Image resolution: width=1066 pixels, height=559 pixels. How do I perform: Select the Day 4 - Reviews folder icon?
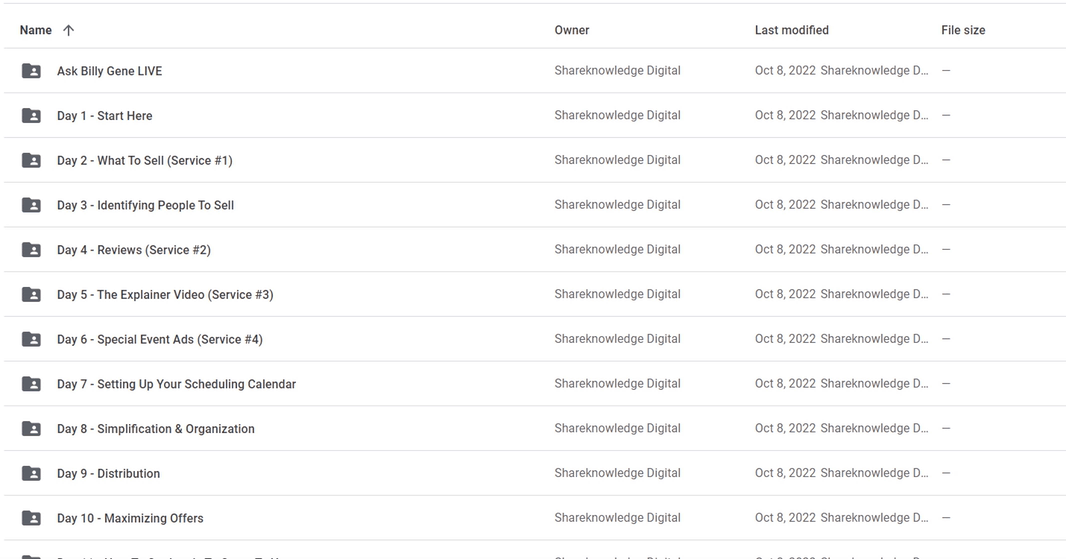point(31,250)
